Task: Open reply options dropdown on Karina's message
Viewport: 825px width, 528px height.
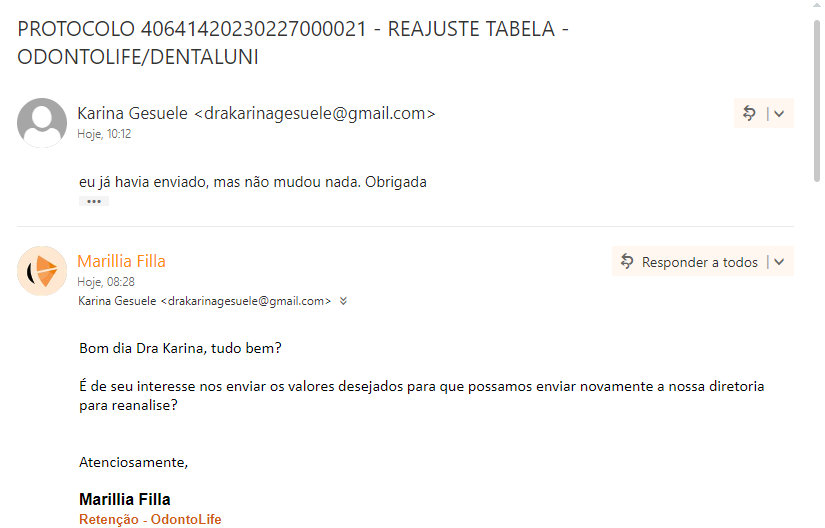Action: point(779,114)
